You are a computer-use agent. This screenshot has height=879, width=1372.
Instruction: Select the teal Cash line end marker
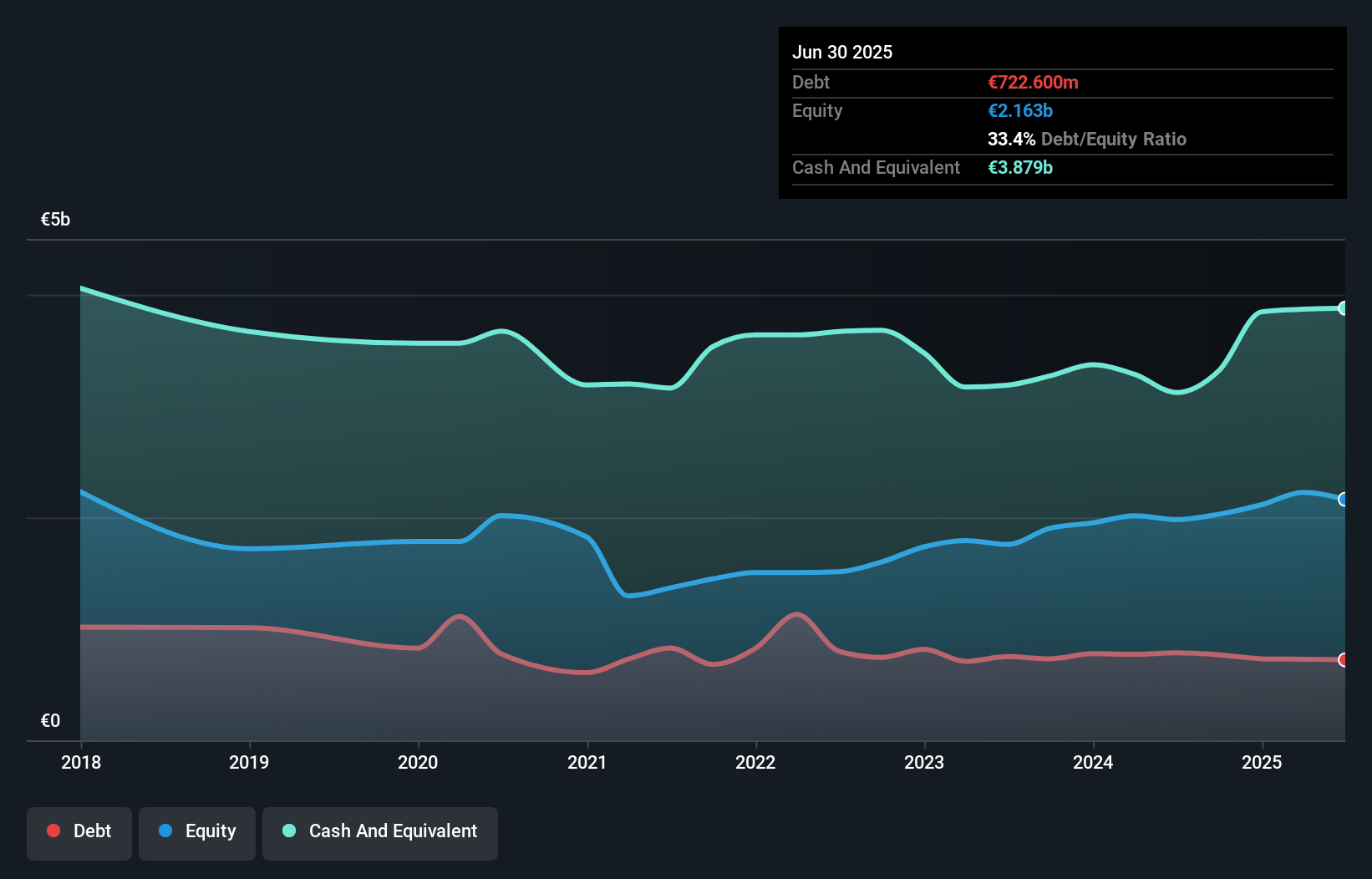[x=1343, y=308]
